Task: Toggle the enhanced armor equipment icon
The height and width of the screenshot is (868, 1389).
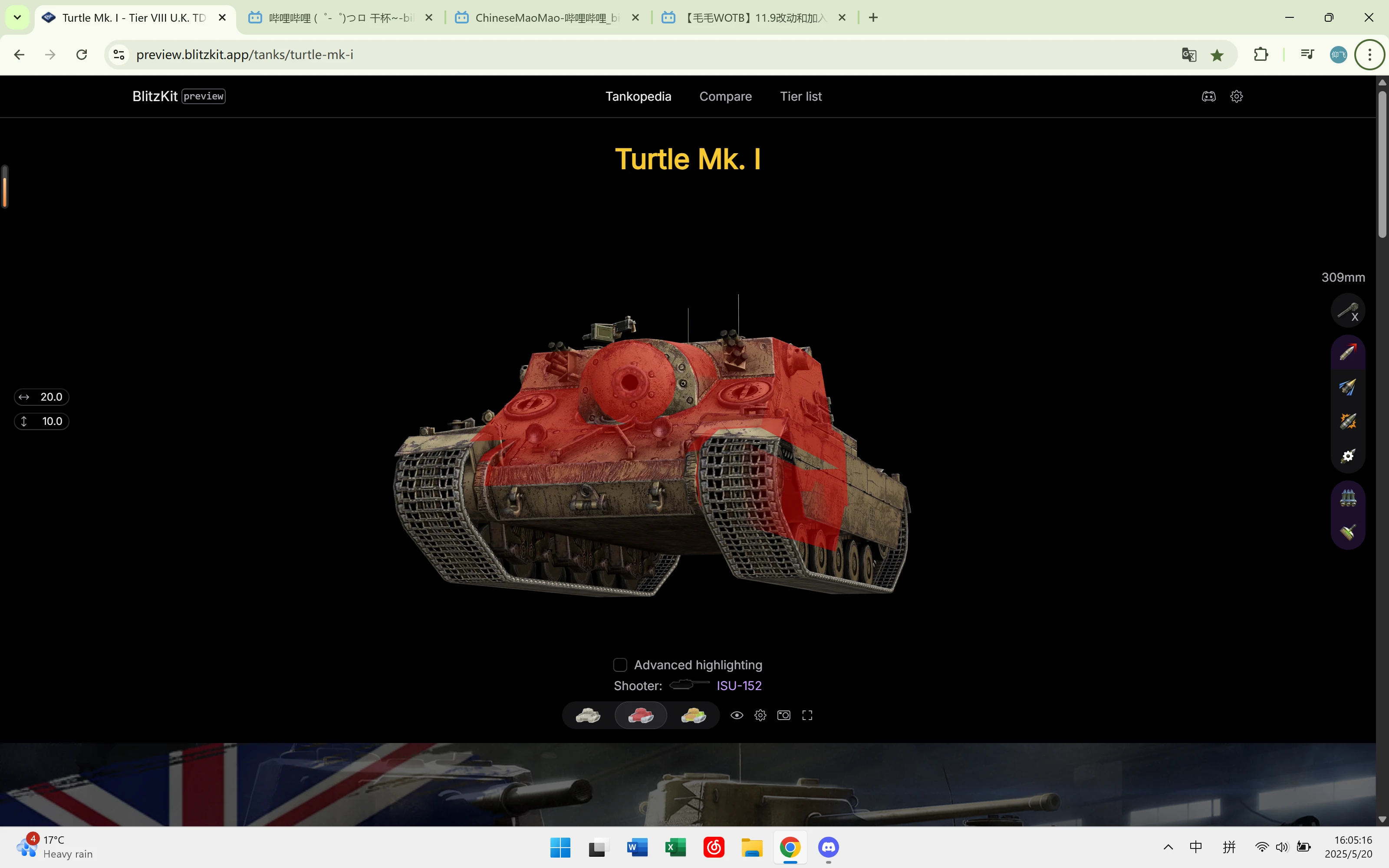Action: pyautogui.click(x=1348, y=532)
